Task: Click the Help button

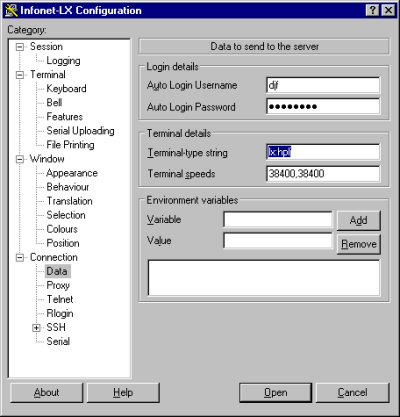Action: click(123, 393)
